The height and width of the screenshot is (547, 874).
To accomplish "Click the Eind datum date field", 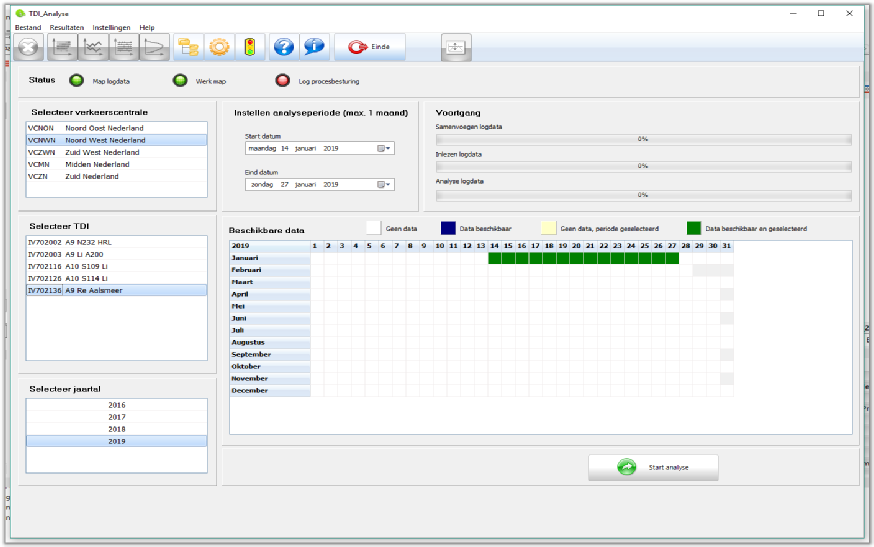I will point(319,185).
